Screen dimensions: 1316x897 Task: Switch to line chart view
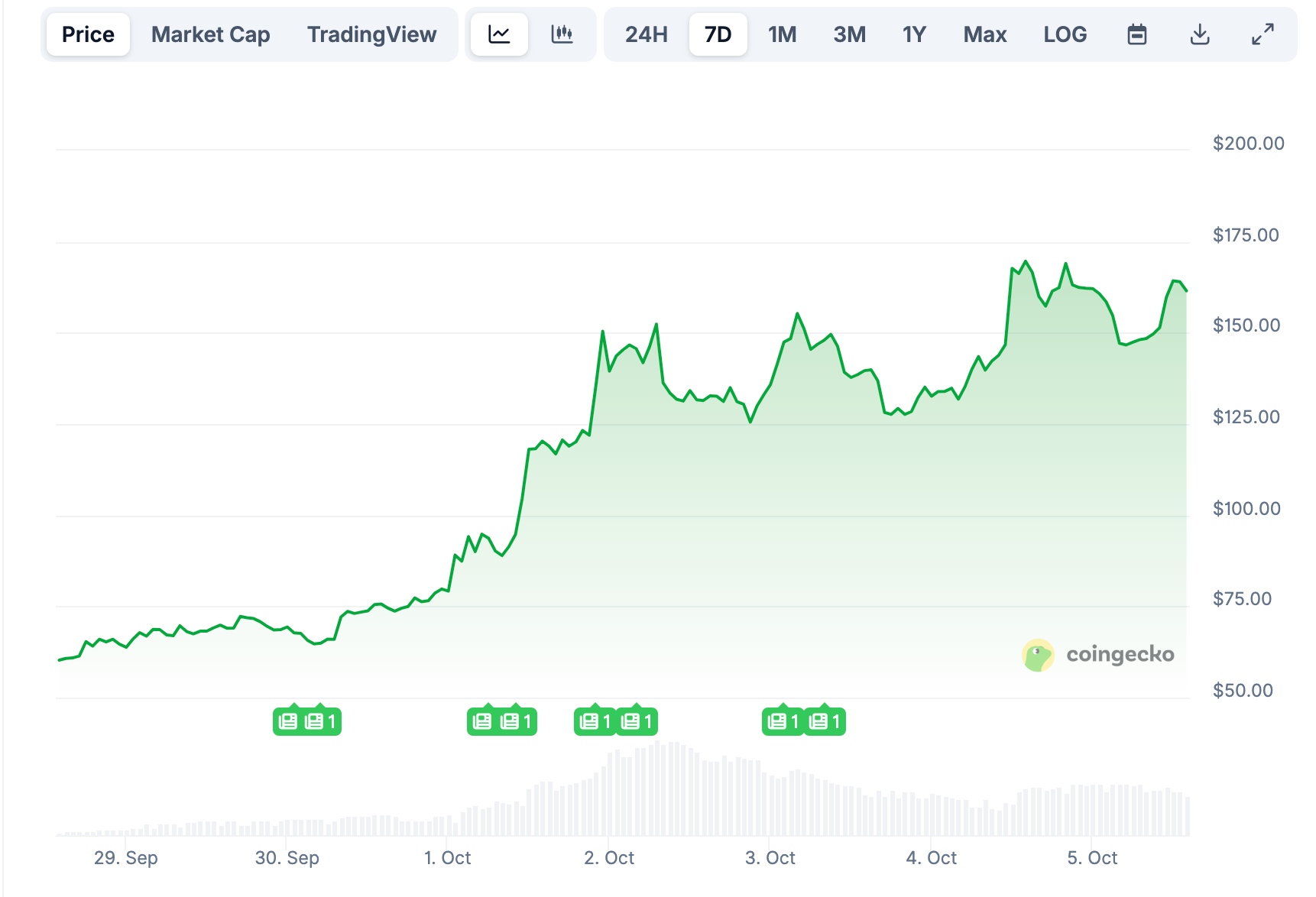click(x=499, y=34)
